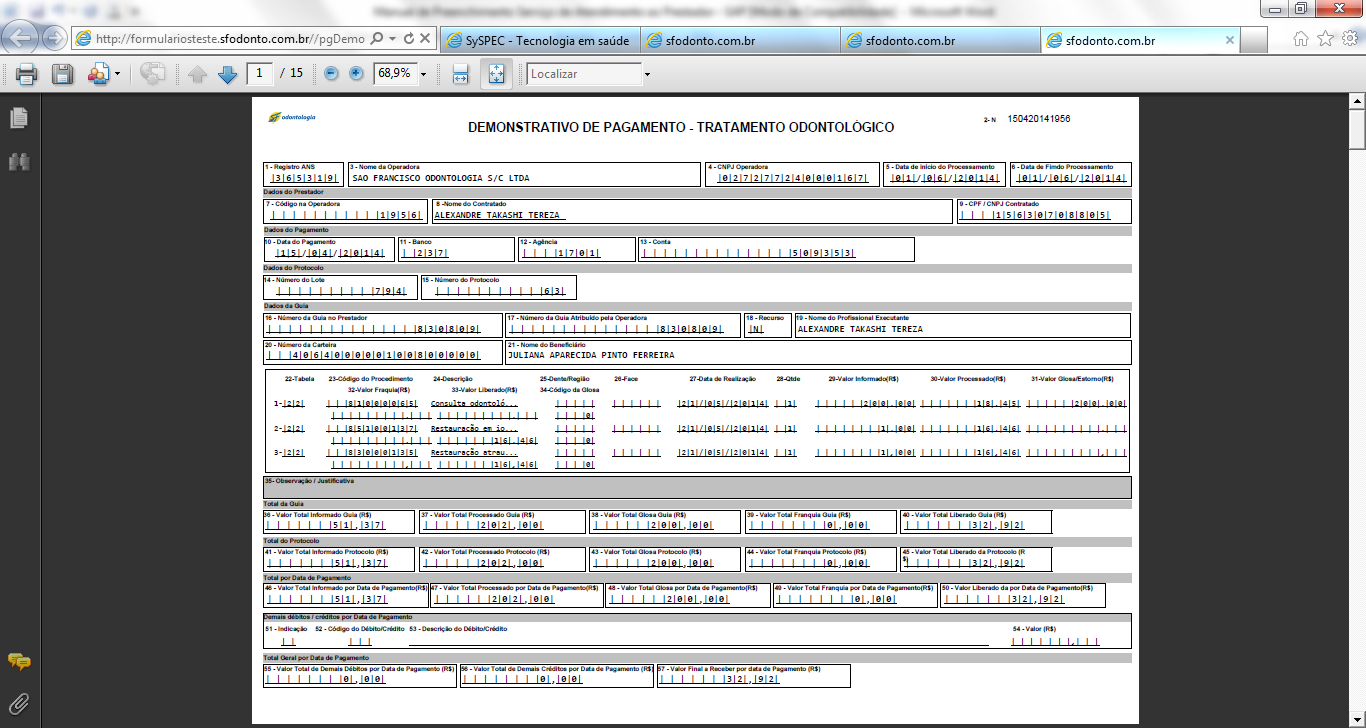Open the browser Tools gear menu
This screenshot has width=1366, height=728.
point(1349,40)
